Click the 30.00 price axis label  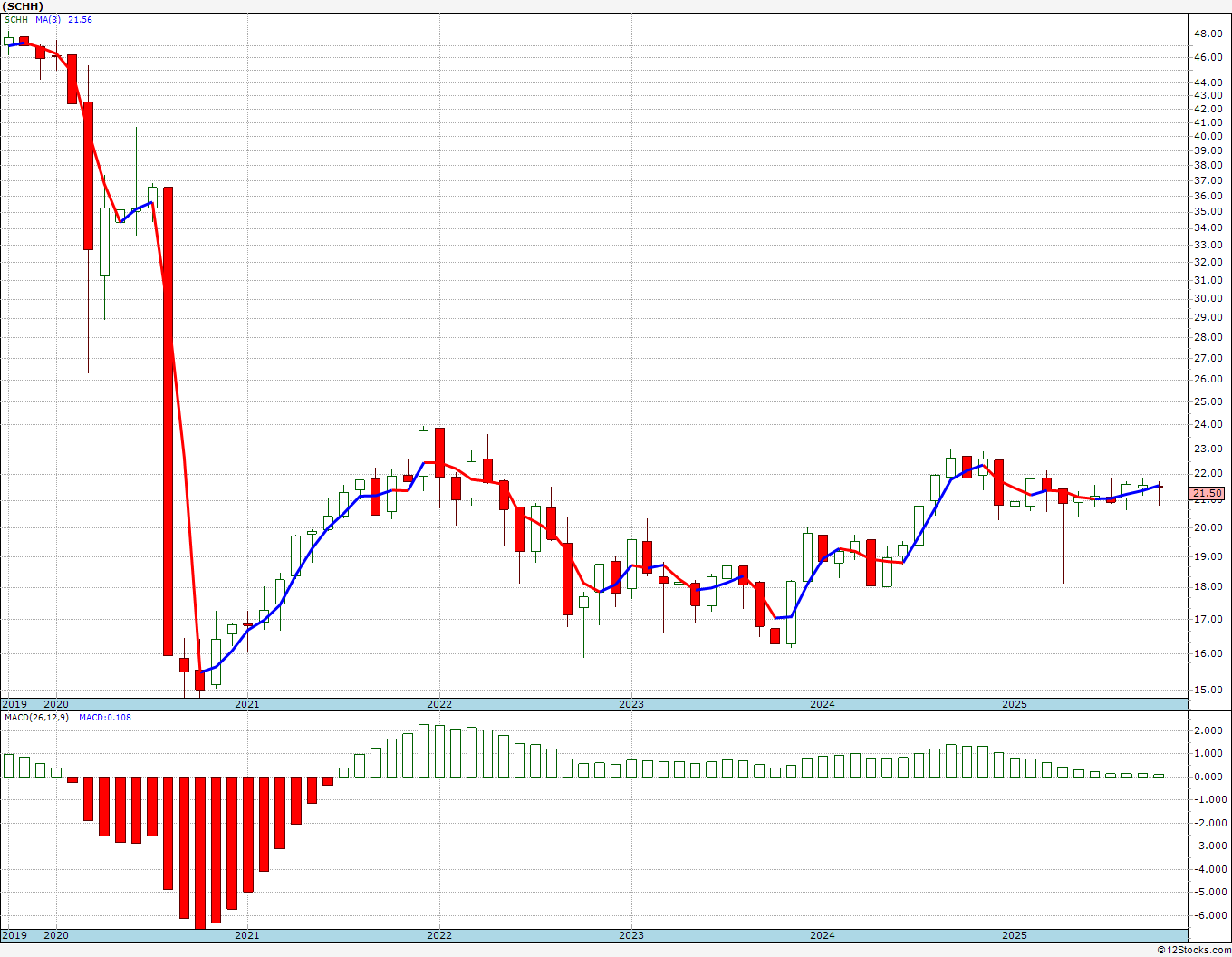pyautogui.click(x=1208, y=298)
